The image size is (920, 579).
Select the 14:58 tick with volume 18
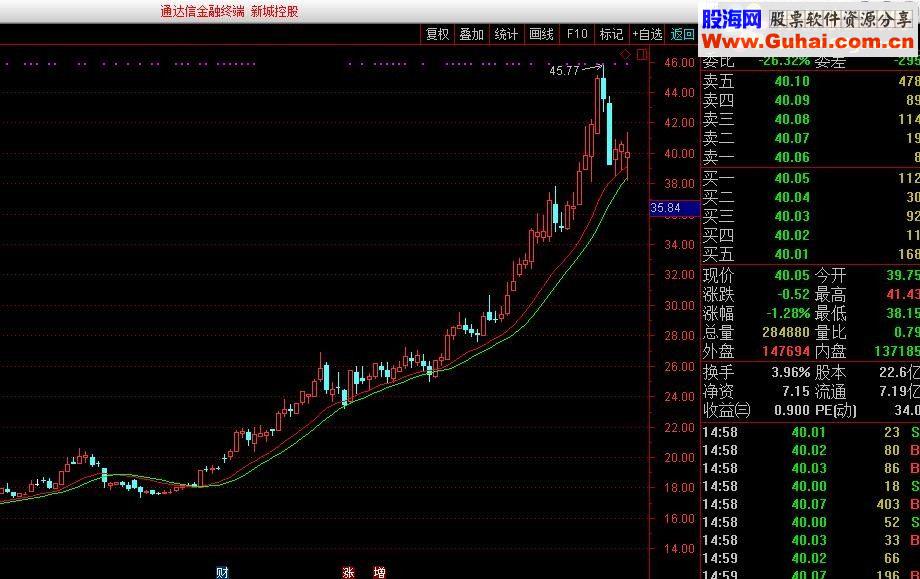point(811,486)
